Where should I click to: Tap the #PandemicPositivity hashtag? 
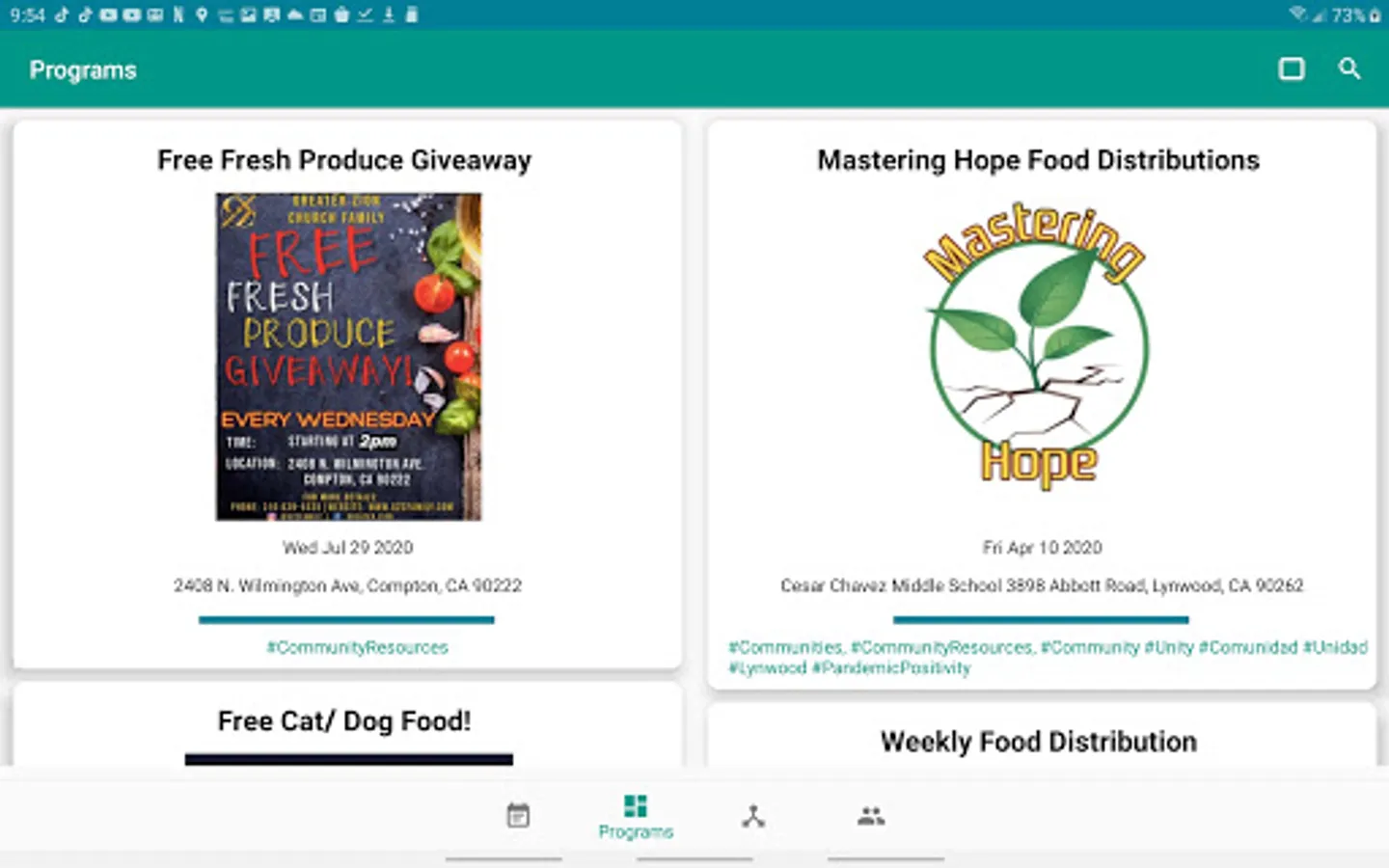pos(891,667)
